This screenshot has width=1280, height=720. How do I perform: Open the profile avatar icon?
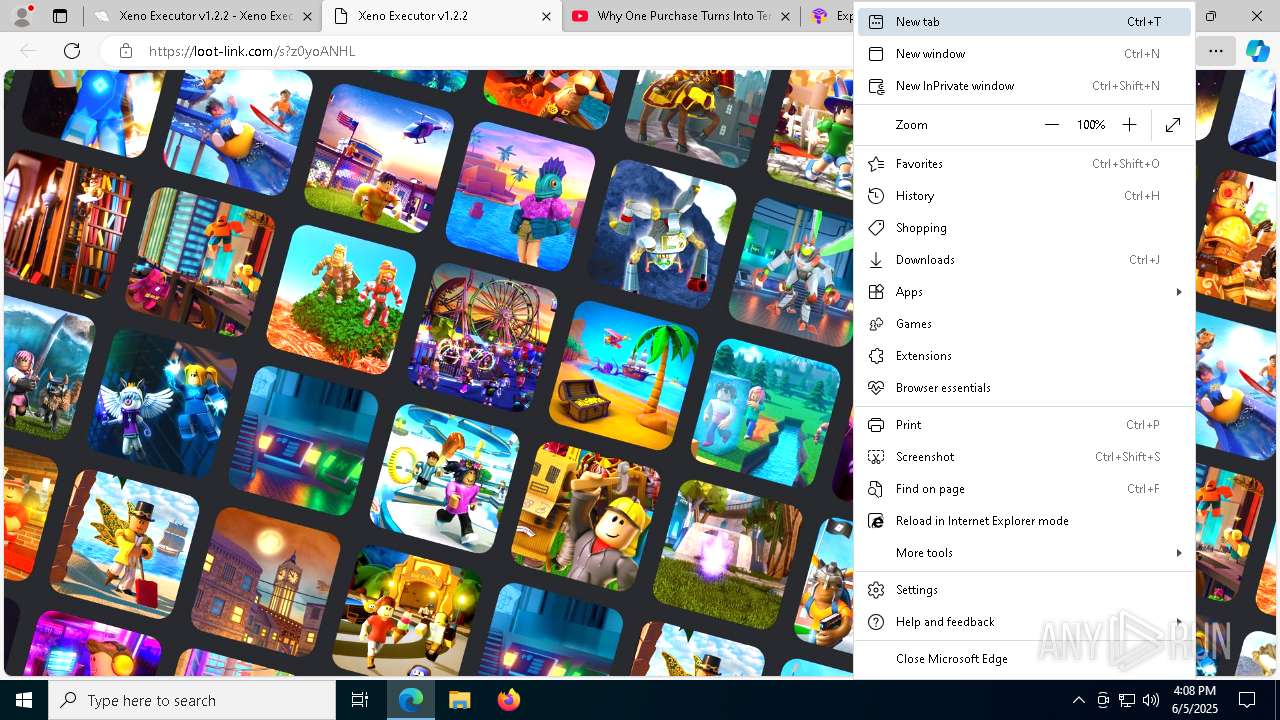click(x=22, y=16)
